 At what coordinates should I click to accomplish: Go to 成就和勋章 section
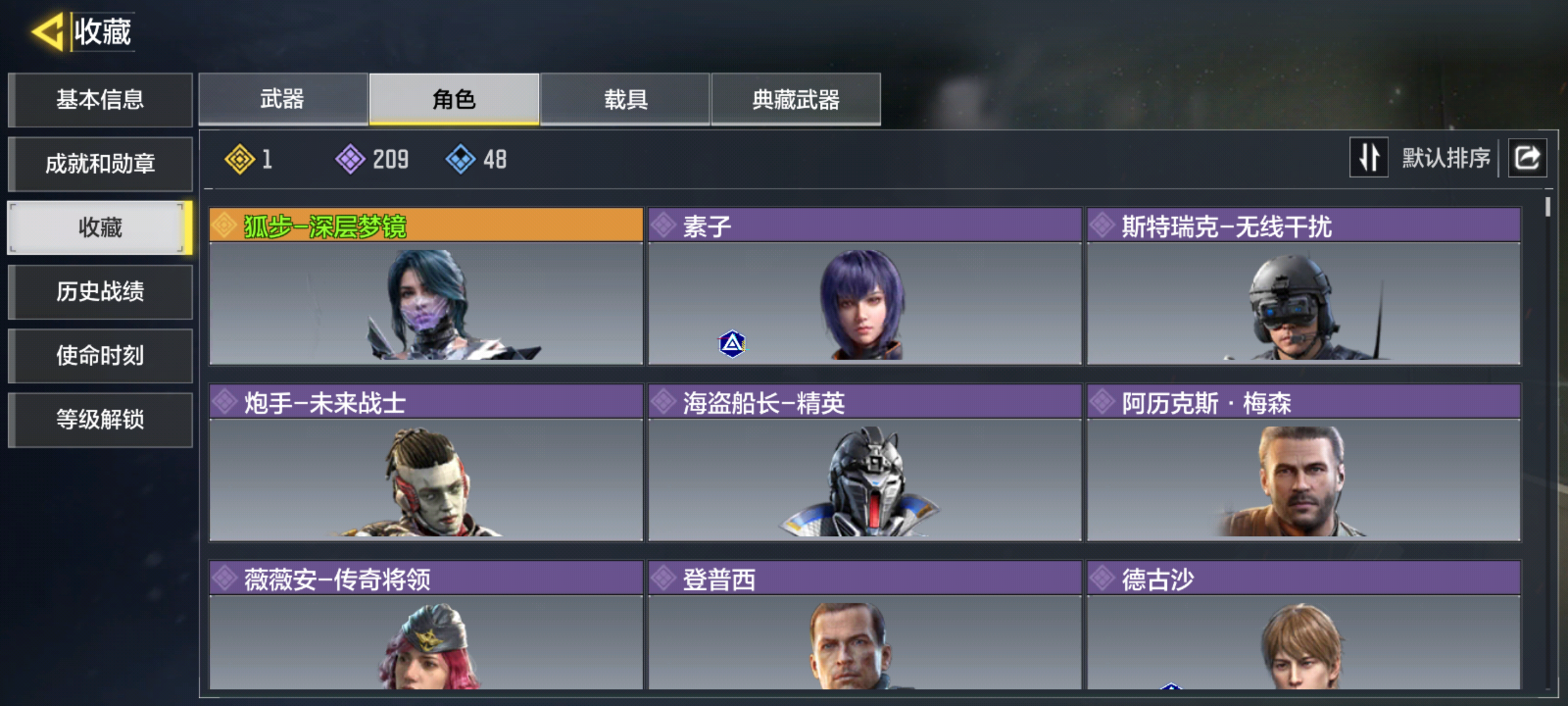point(100,163)
